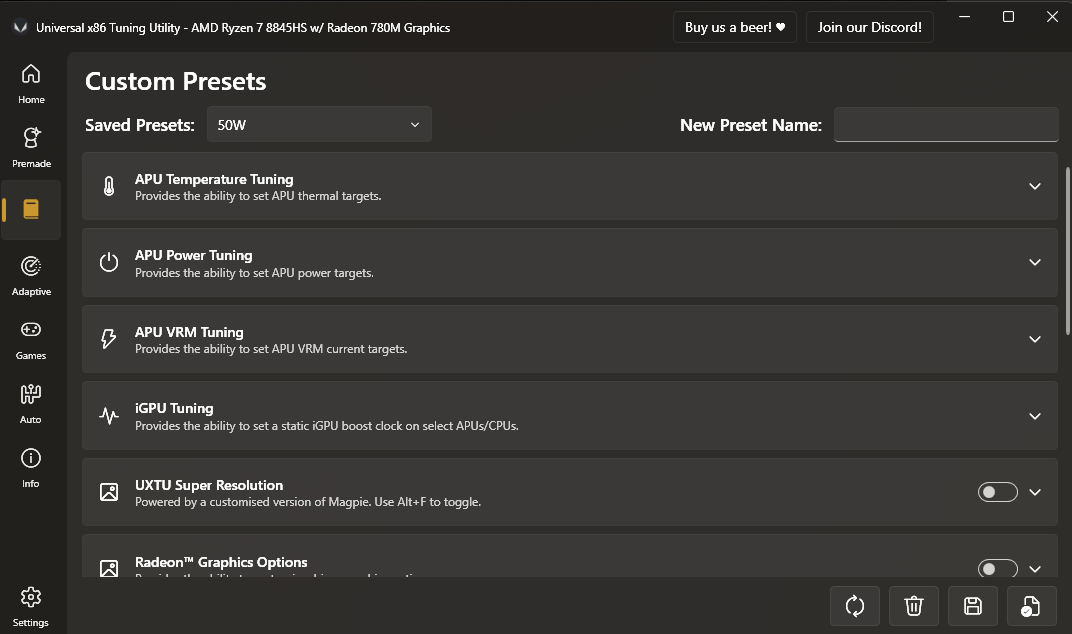Click the UXTU Super Resolution image icon
The height and width of the screenshot is (634, 1072).
[109, 492]
